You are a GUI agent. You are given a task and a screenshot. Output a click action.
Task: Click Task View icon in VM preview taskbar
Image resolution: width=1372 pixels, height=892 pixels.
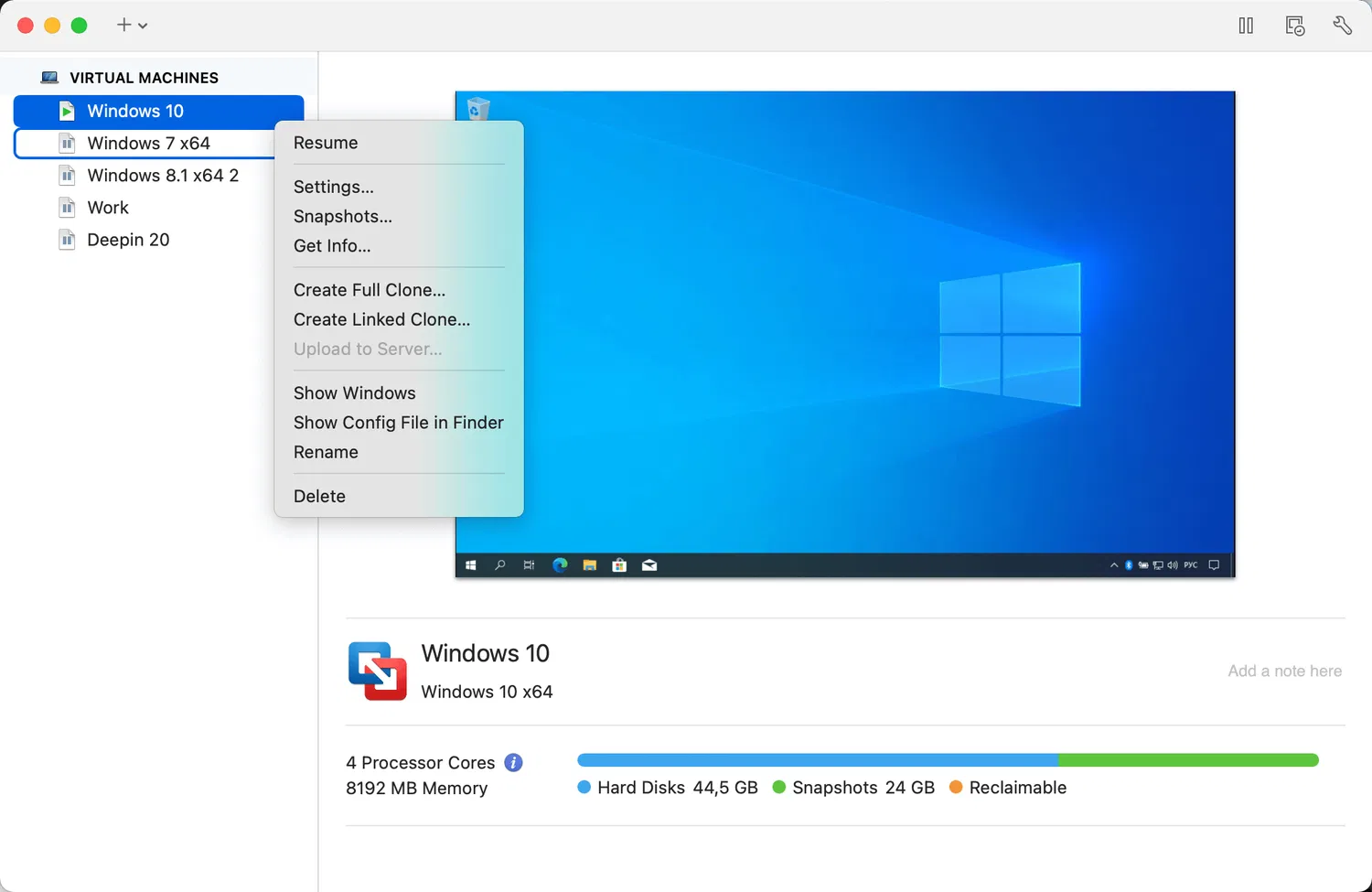point(529,565)
